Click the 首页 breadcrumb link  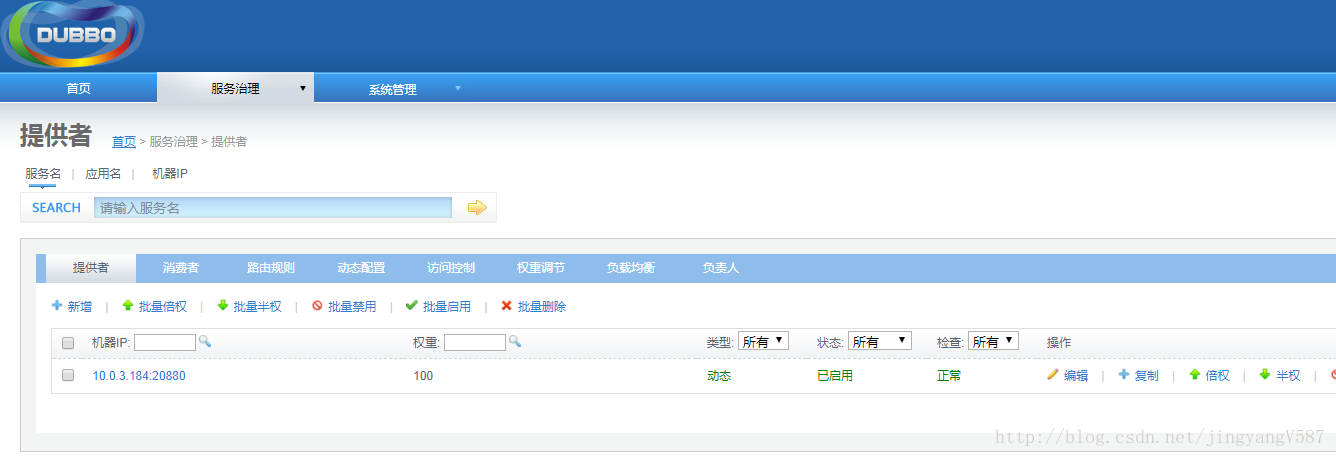click(124, 141)
